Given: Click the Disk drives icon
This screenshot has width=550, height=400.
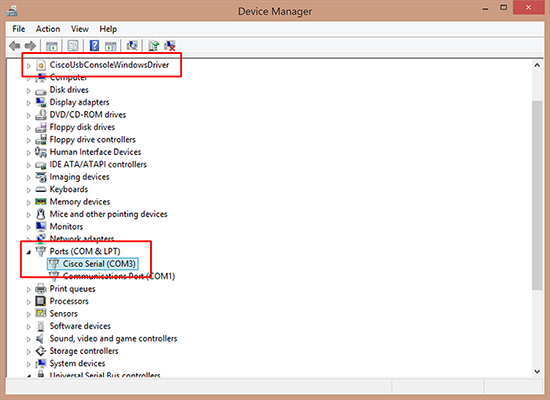Looking at the screenshot, I should (41, 91).
